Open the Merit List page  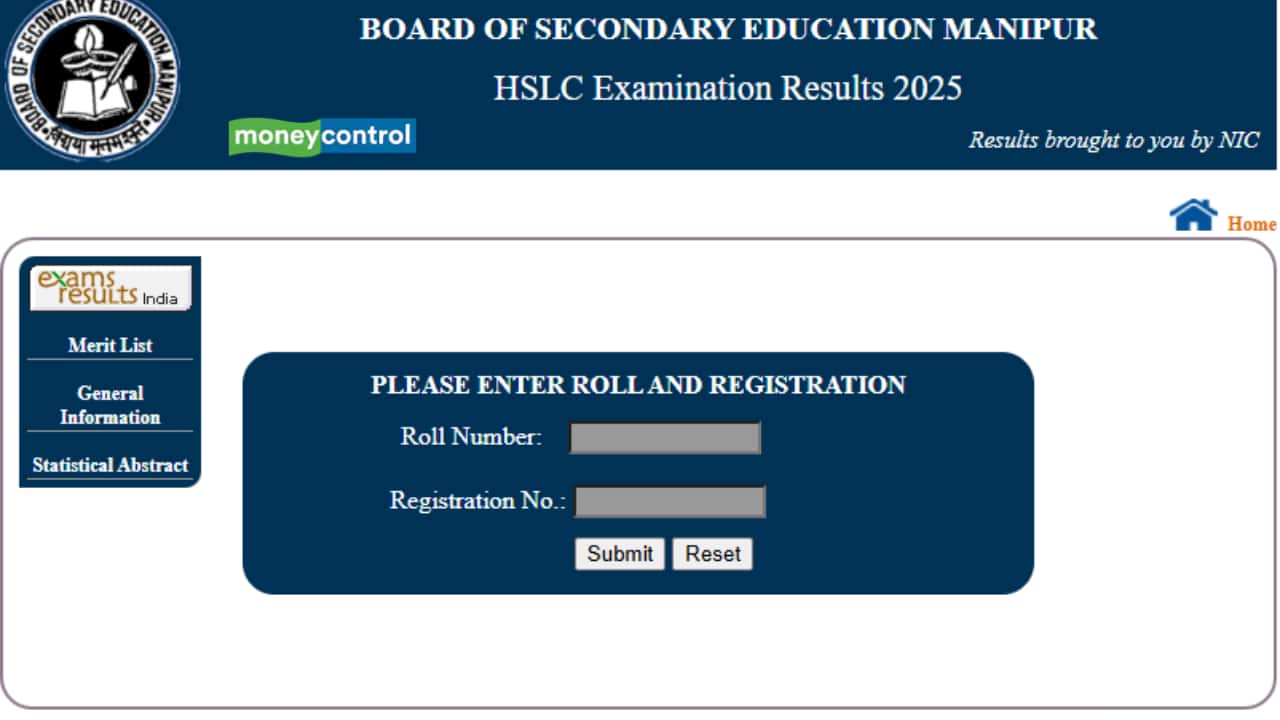[x=110, y=345]
